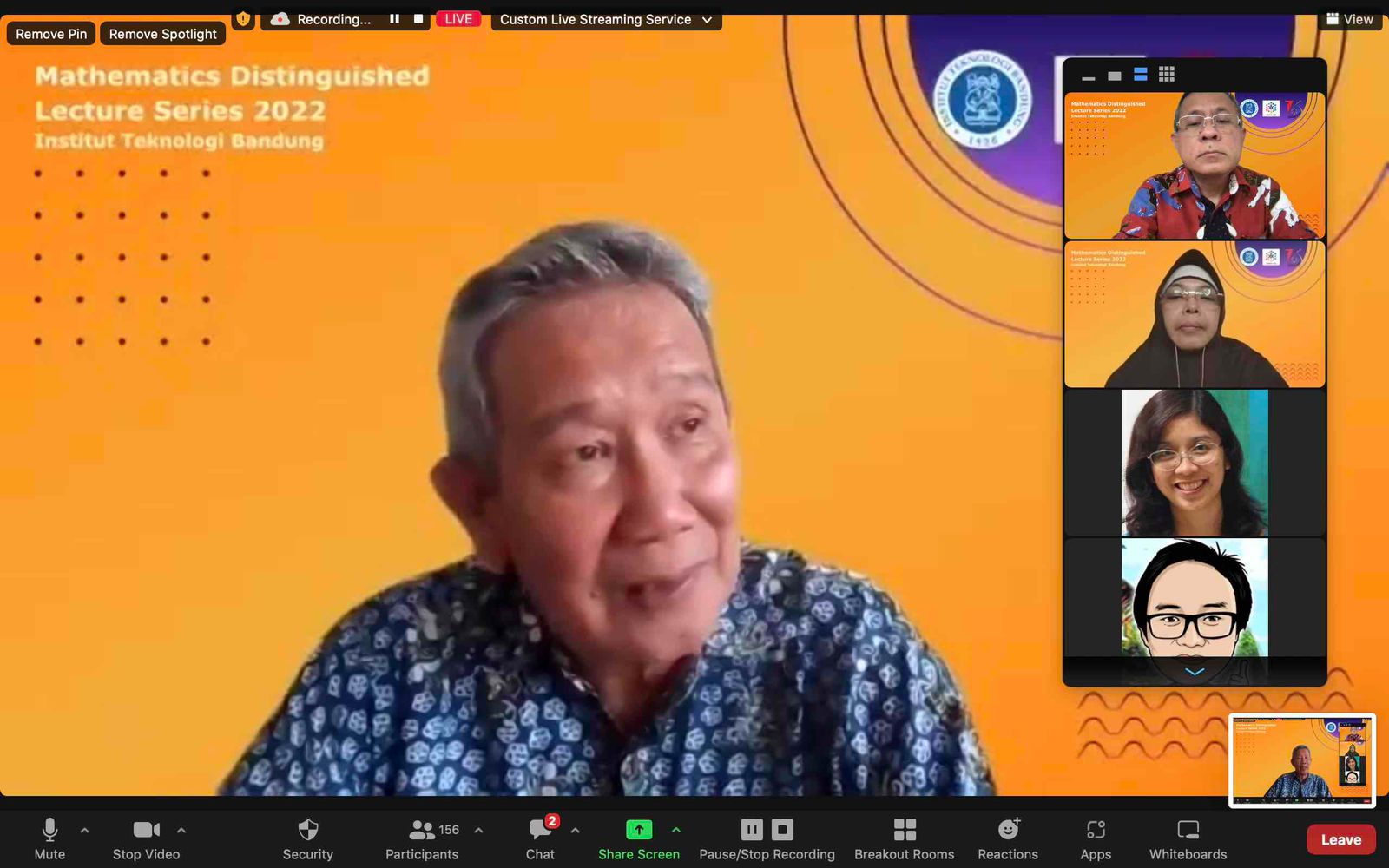The image size is (1389, 868).
Task: Click the orange security warning icon
Action: (x=243, y=18)
